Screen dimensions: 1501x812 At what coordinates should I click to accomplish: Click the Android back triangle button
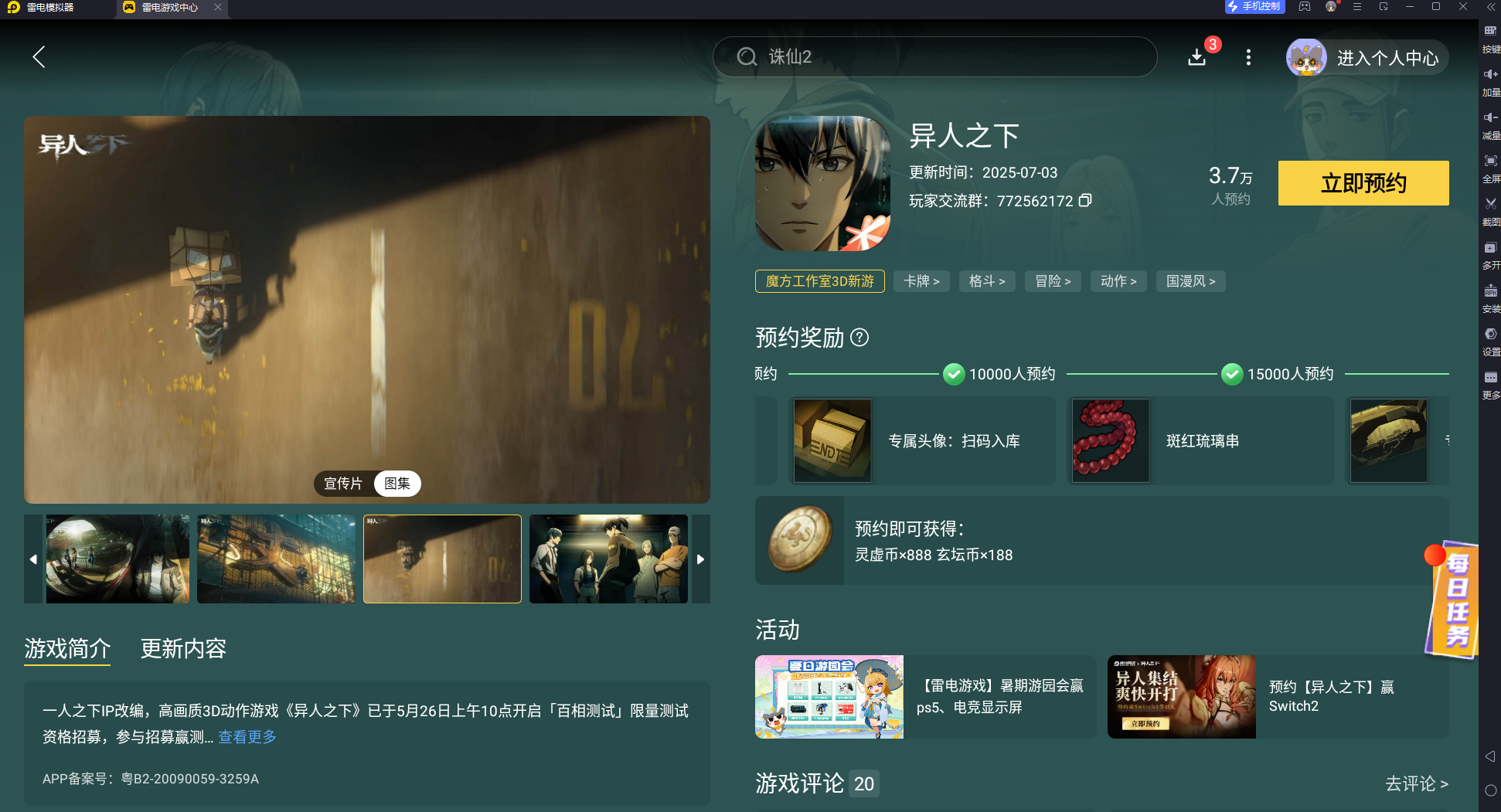click(1490, 756)
